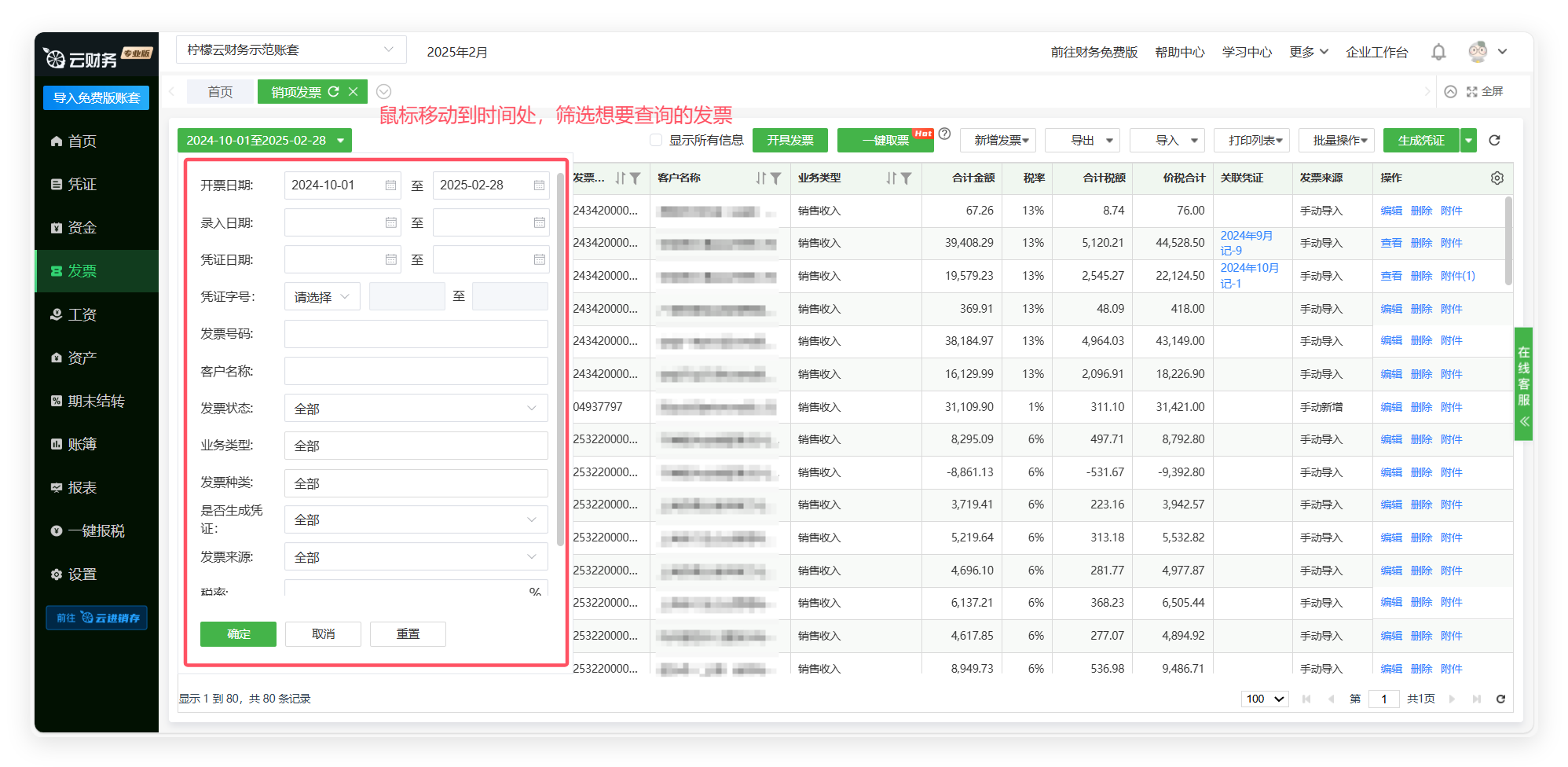1568x767 pixels.
Task: Switch to the 首页 tab
Action: pyautogui.click(x=220, y=92)
